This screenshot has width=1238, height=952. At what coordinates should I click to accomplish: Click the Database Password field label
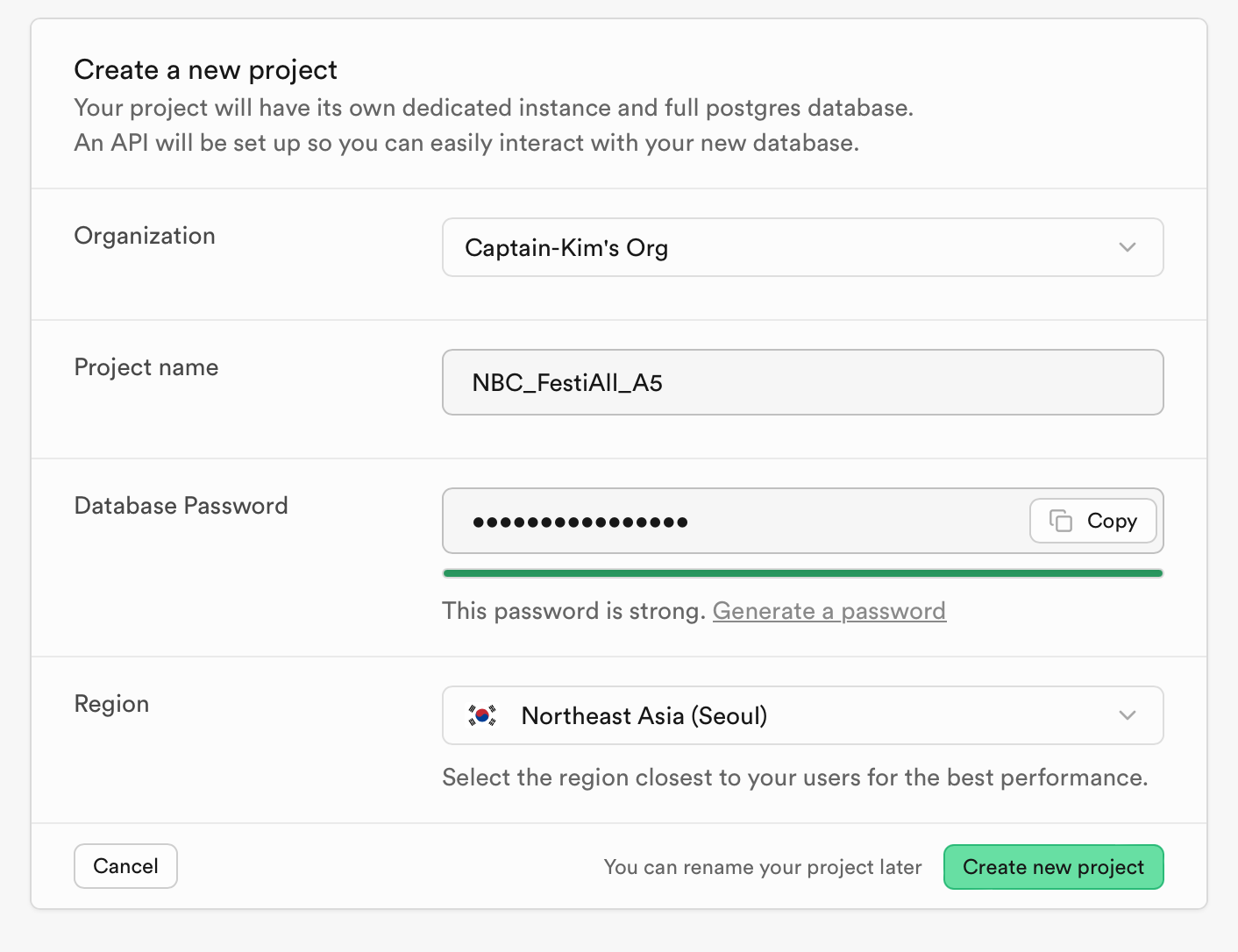coord(181,506)
